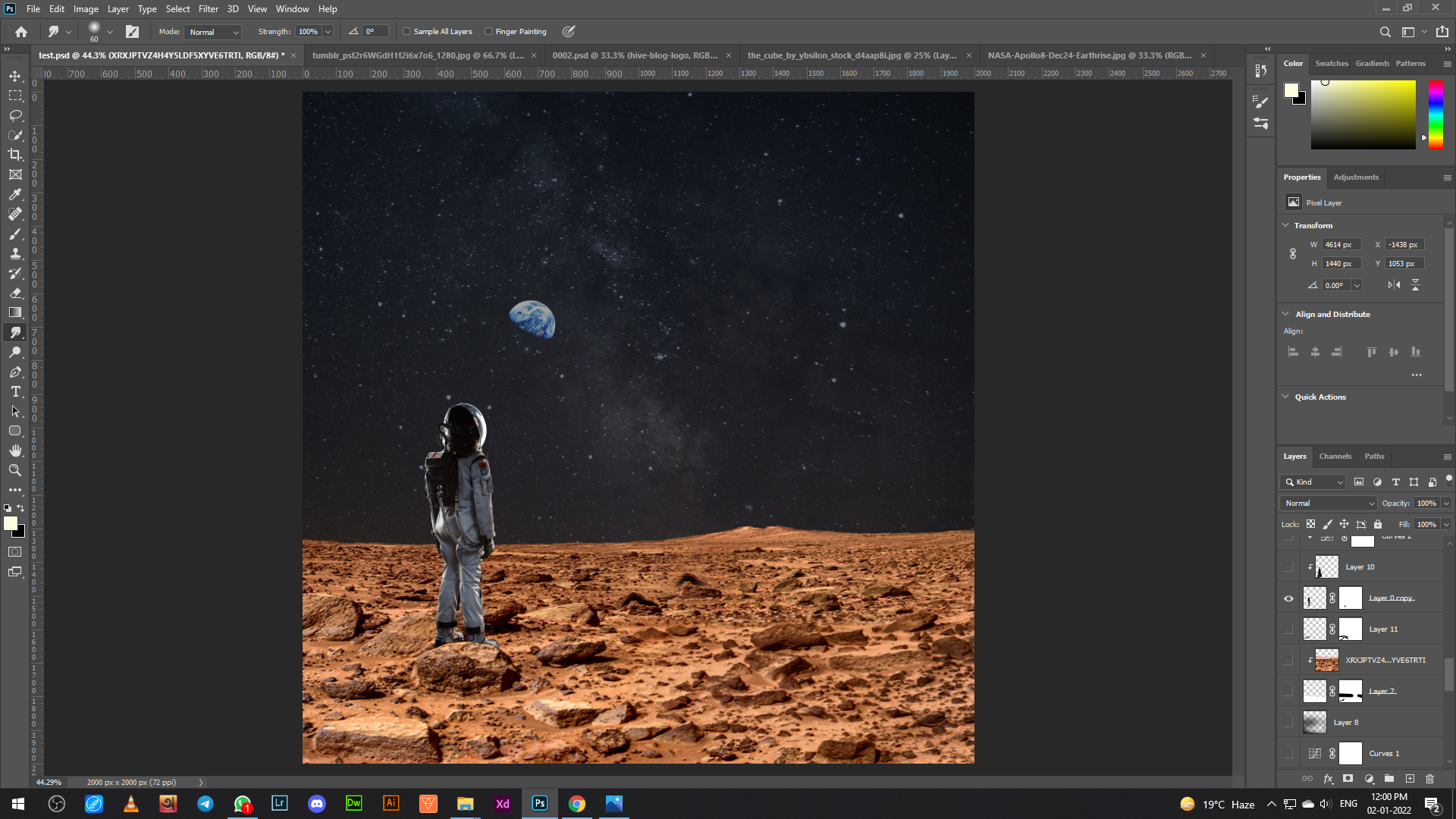The image size is (1456, 819).
Task: Create a new group folder
Action: [x=1389, y=778]
